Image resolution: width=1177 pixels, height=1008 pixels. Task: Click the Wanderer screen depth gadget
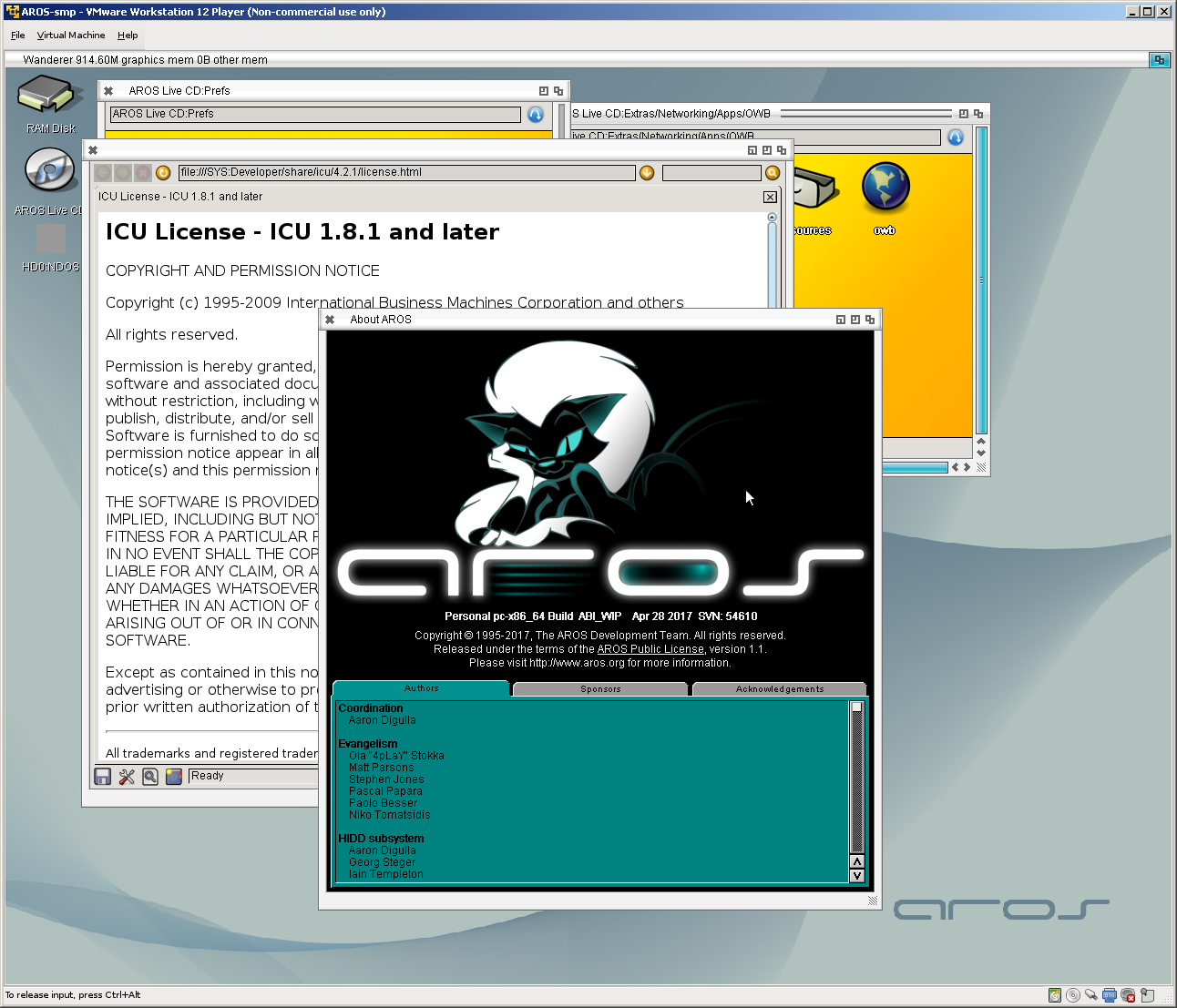click(1160, 60)
